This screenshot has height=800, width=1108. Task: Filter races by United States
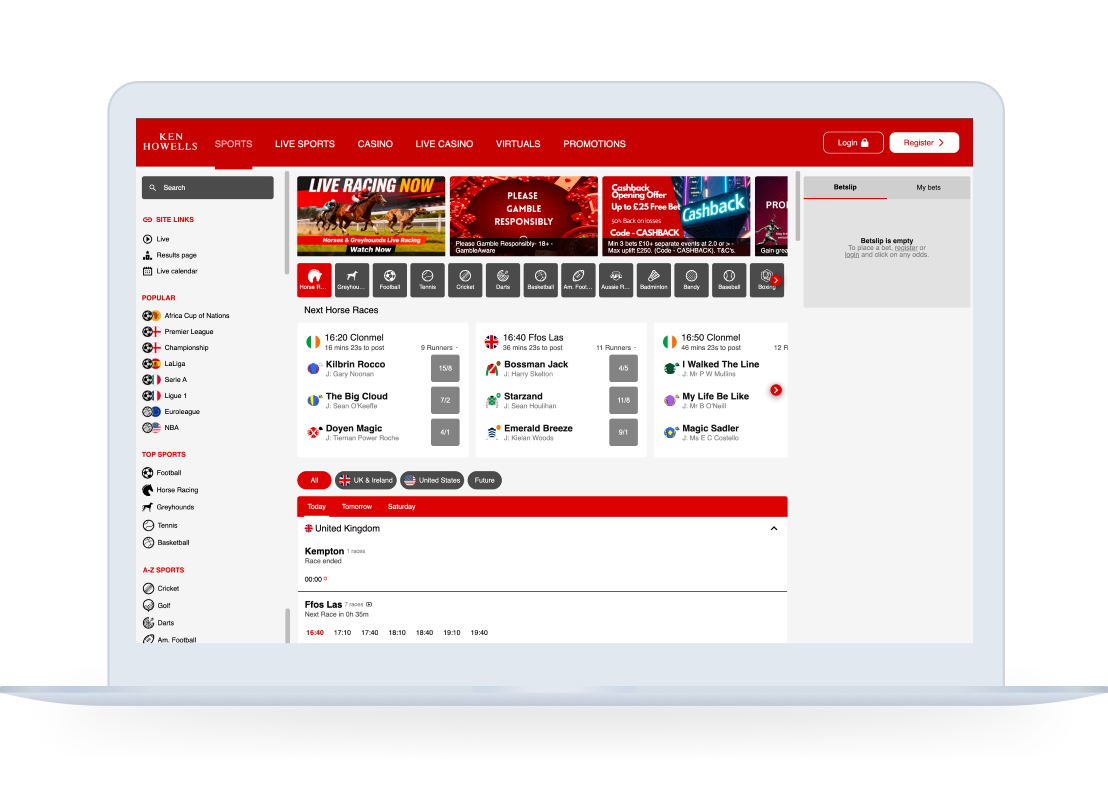431,480
